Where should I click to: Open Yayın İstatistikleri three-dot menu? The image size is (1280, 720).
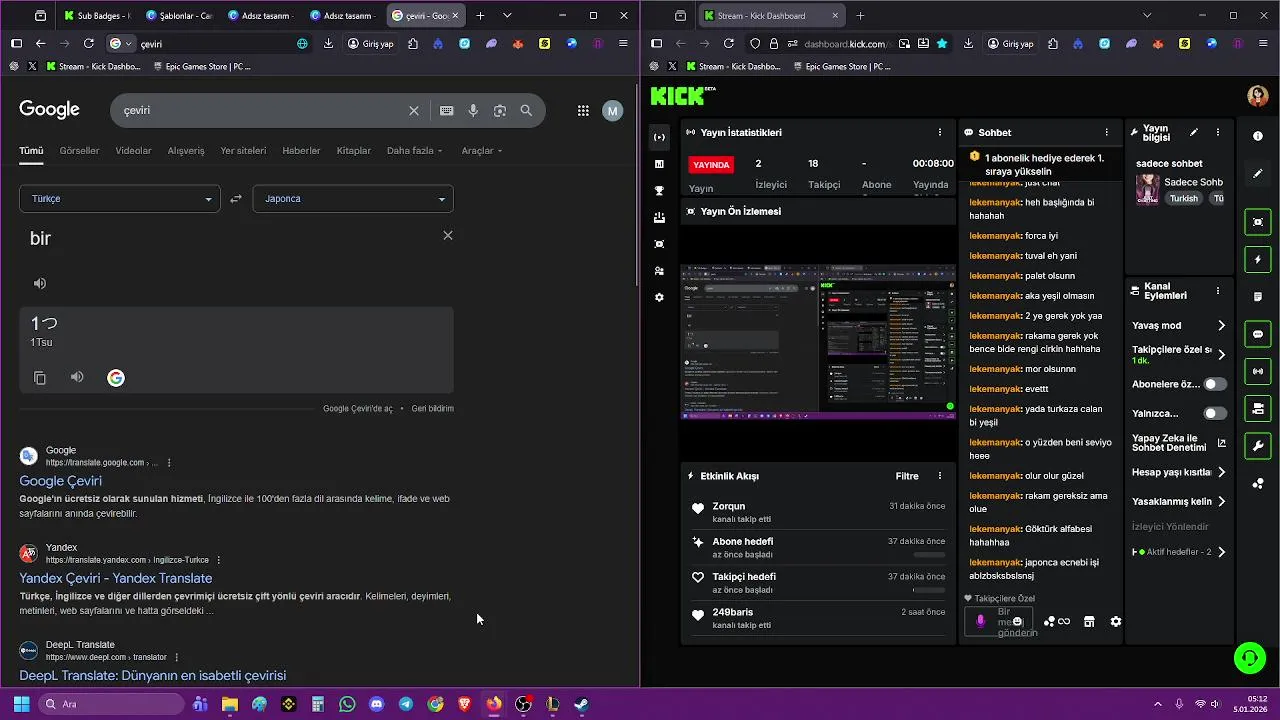(939, 132)
